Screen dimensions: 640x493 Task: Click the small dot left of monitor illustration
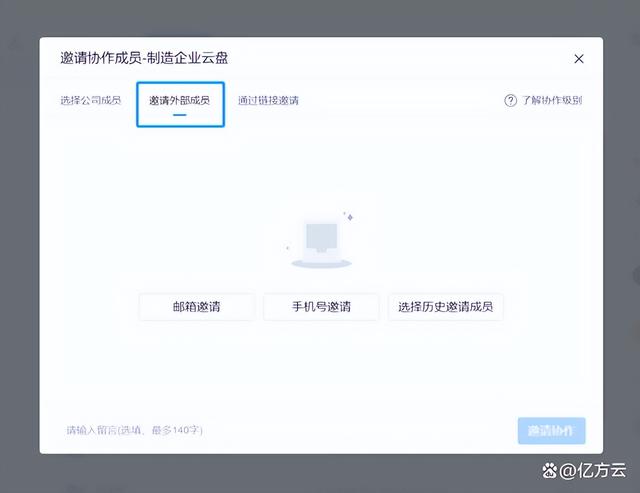pyautogui.click(x=287, y=247)
